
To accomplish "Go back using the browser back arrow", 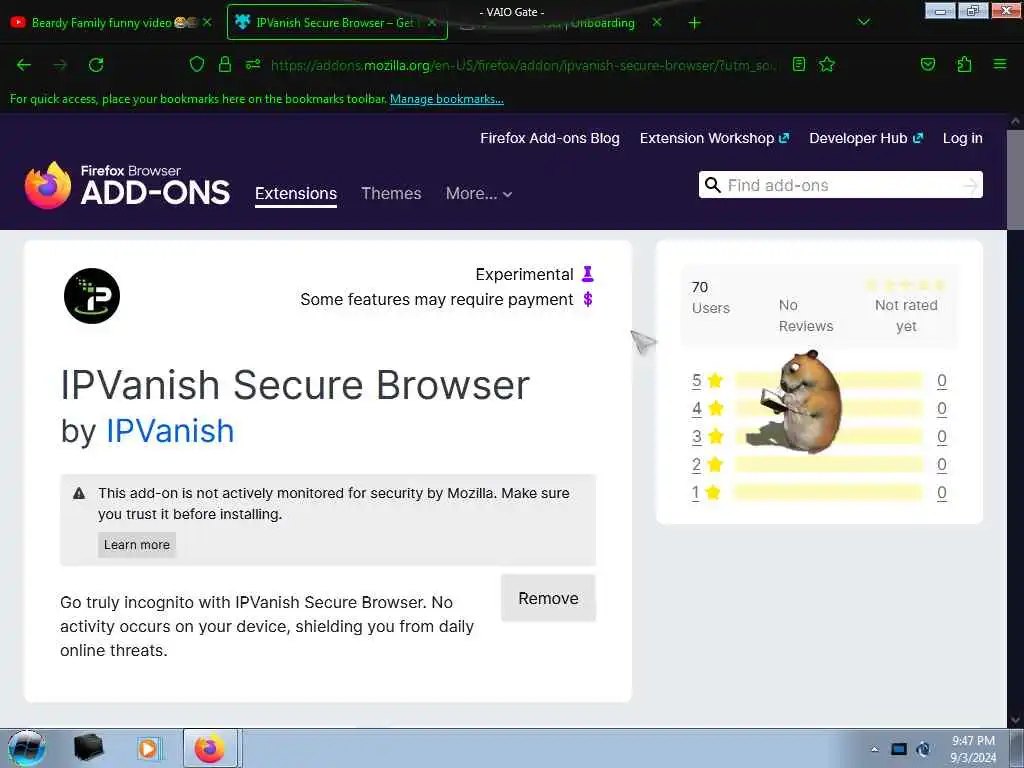I will pyautogui.click(x=24, y=65).
